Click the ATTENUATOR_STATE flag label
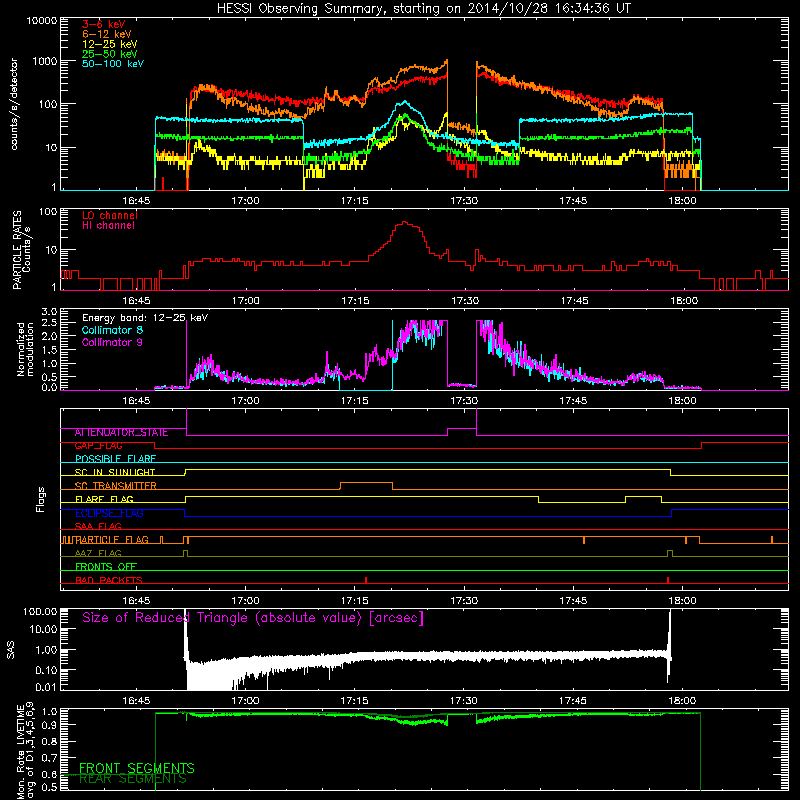Viewport: 800px width, 800px height. (x=121, y=433)
